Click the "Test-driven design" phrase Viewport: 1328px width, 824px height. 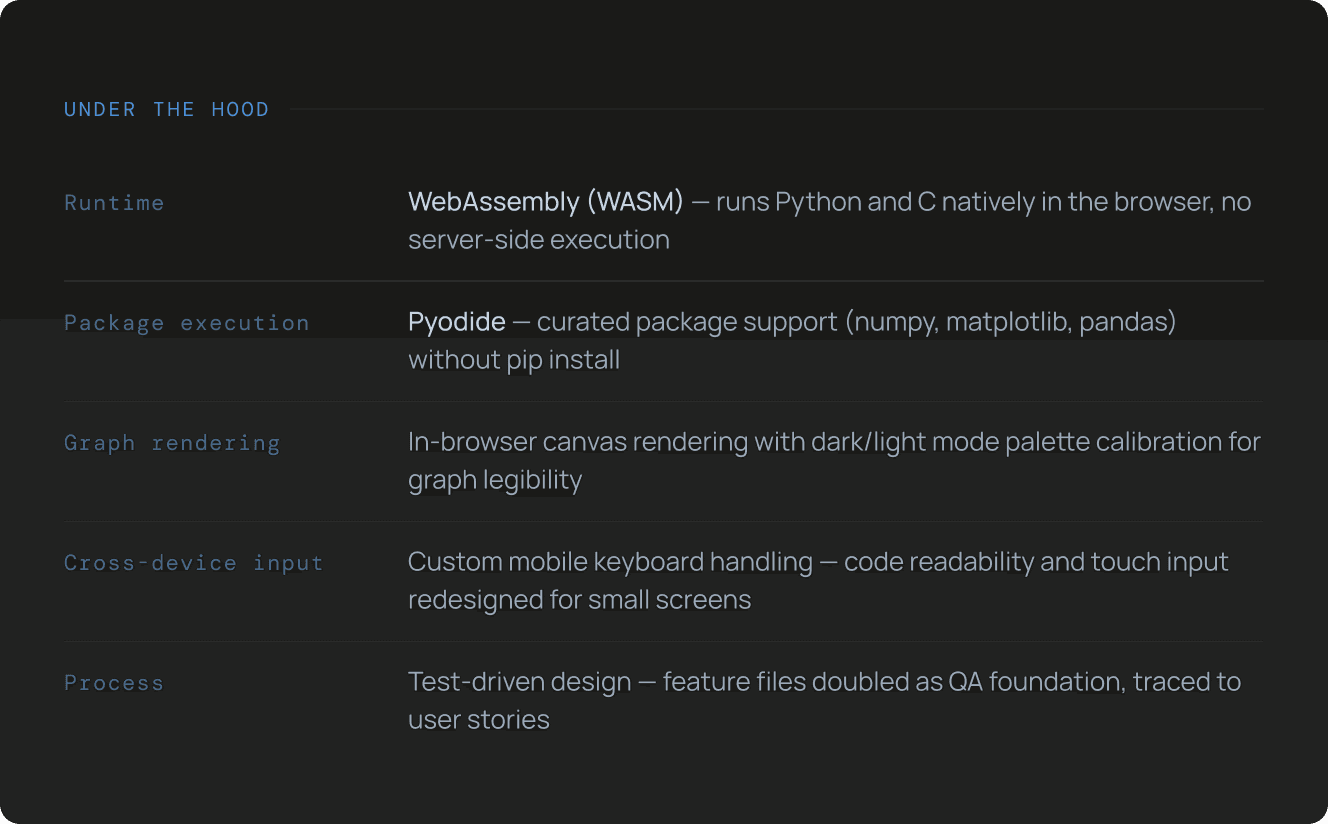[x=519, y=682]
